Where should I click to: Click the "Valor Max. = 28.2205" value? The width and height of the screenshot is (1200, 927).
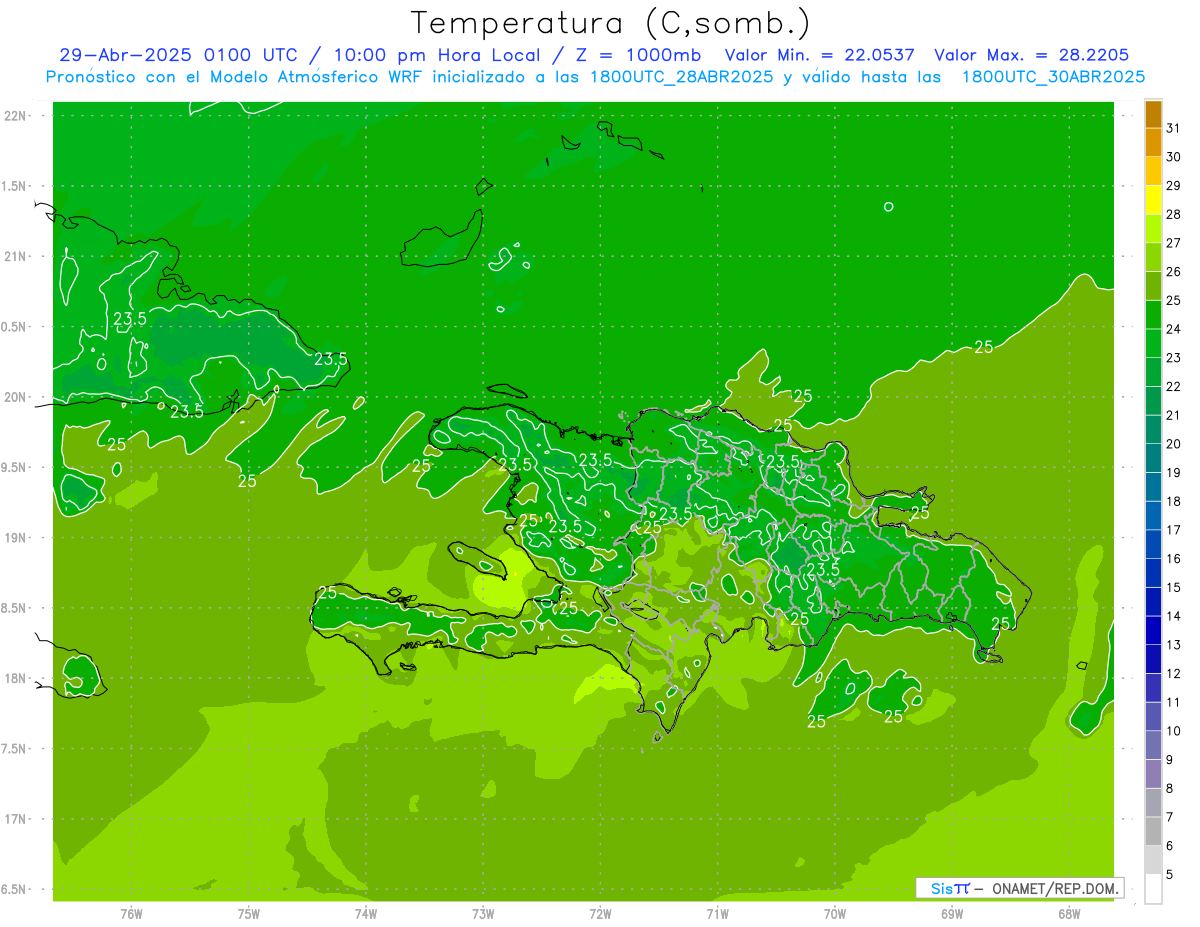(1031, 55)
